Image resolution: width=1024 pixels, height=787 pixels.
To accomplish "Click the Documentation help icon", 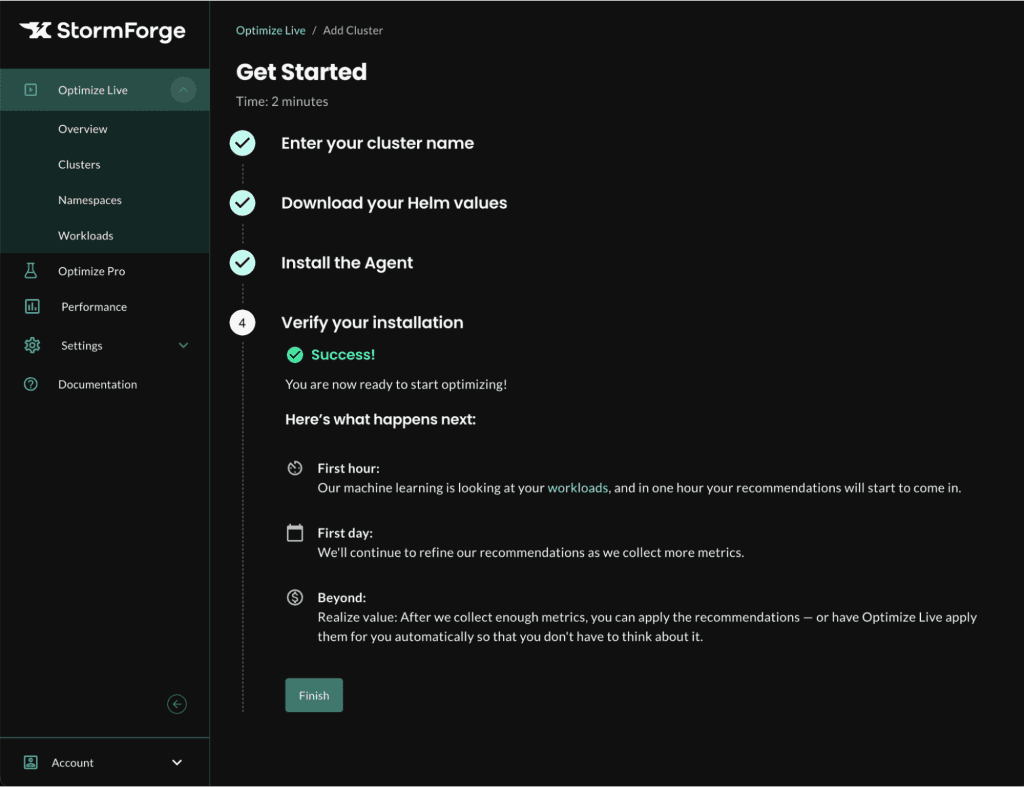I will [x=31, y=384].
